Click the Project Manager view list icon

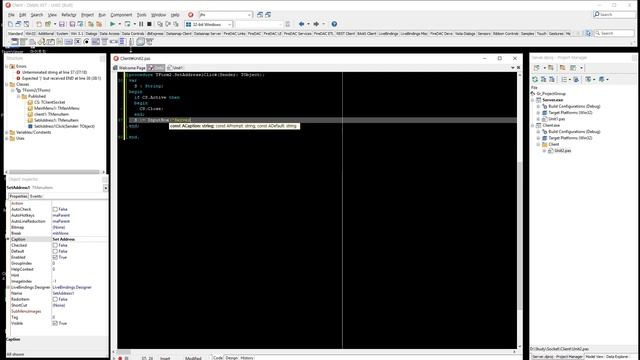pos(565,79)
